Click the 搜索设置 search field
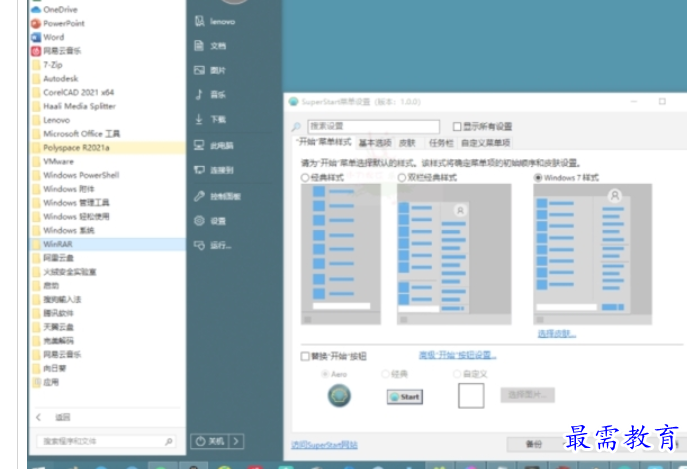The height and width of the screenshot is (469, 687). pyautogui.click(x=374, y=126)
